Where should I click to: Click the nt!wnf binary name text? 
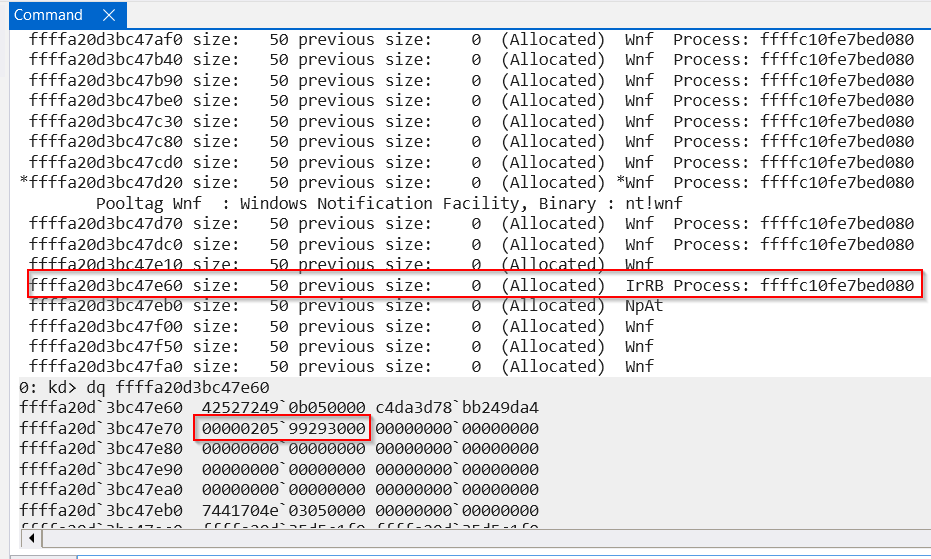tap(654, 204)
